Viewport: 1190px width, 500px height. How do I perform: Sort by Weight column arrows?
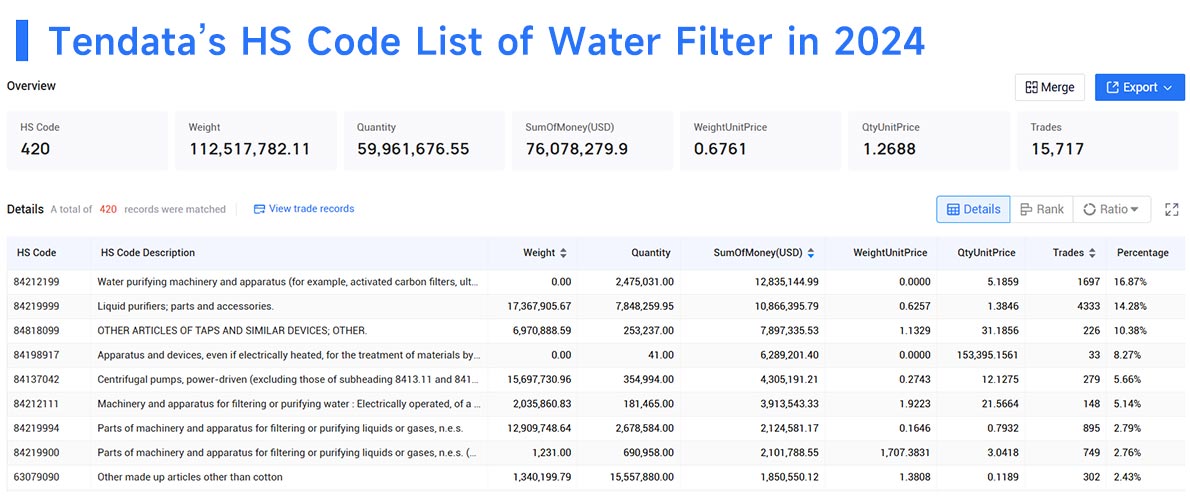point(563,253)
